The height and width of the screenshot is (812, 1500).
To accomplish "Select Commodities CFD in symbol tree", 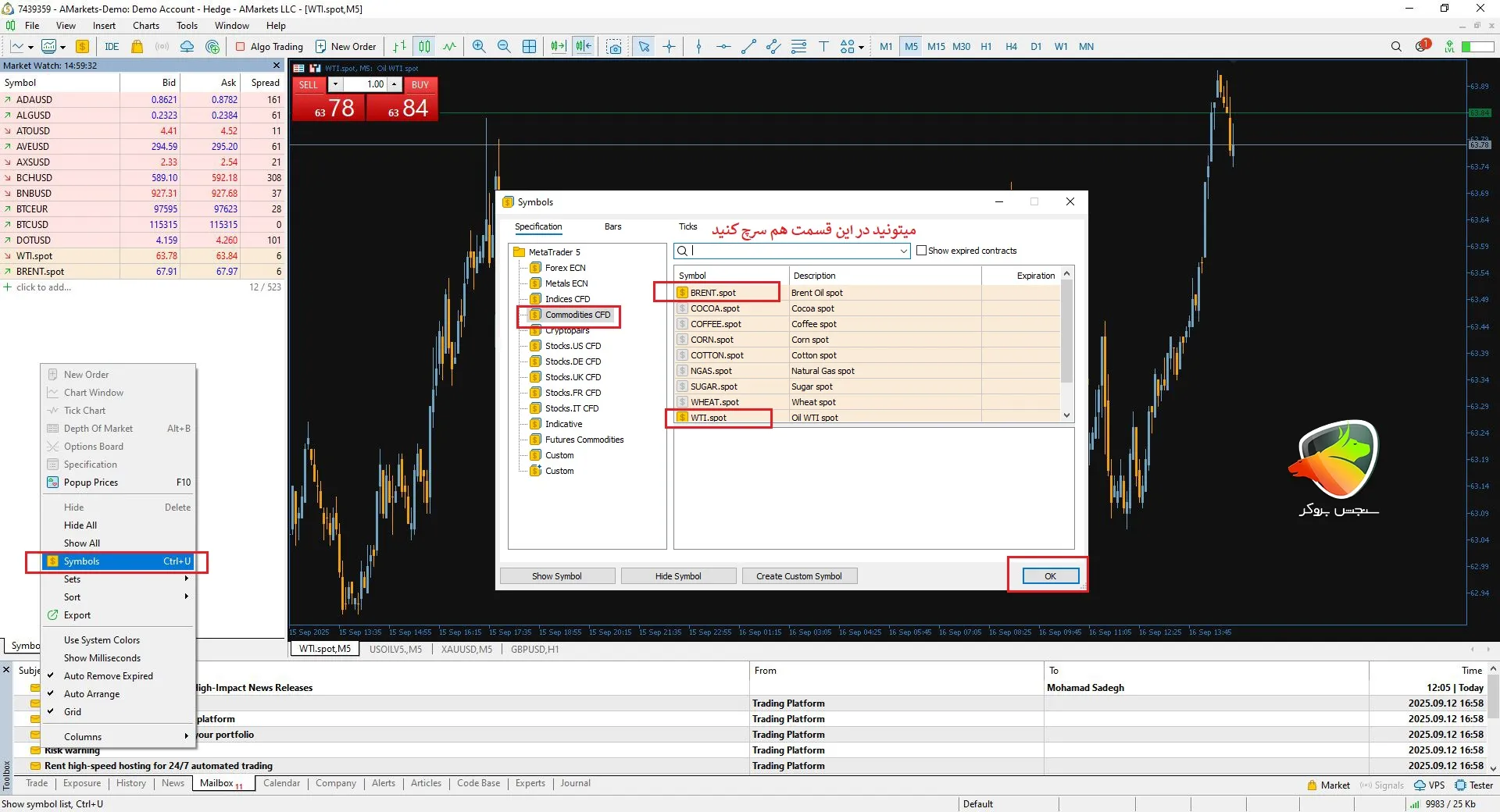I will 577,315.
